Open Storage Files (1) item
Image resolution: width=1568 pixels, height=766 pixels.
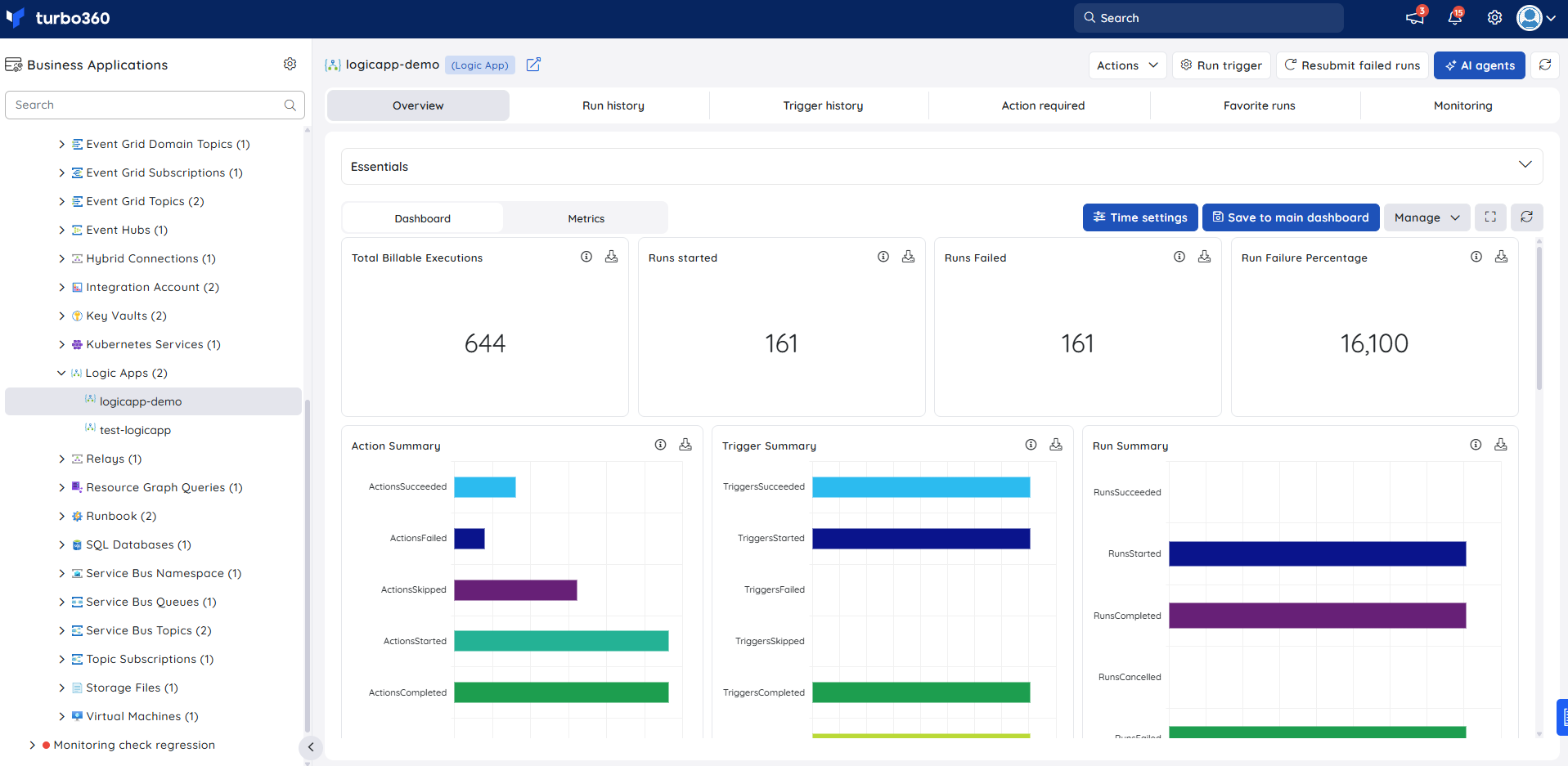tap(132, 688)
